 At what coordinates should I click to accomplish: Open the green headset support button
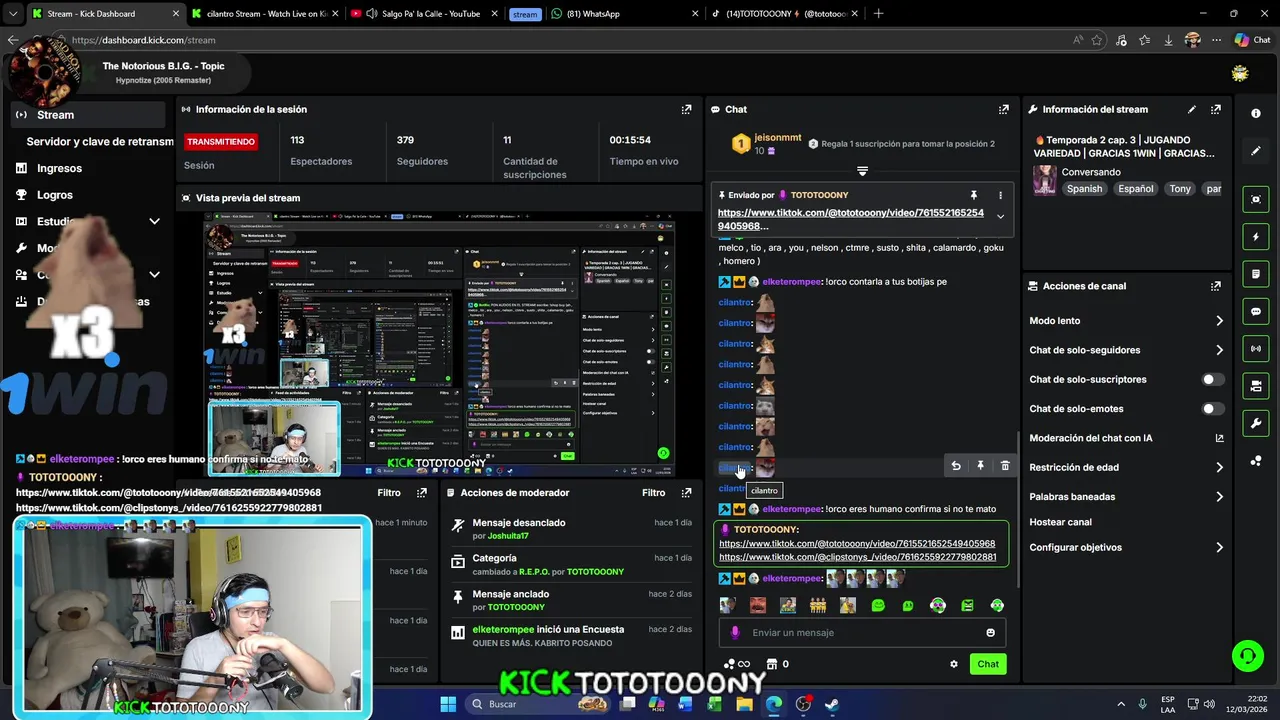coord(1247,656)
